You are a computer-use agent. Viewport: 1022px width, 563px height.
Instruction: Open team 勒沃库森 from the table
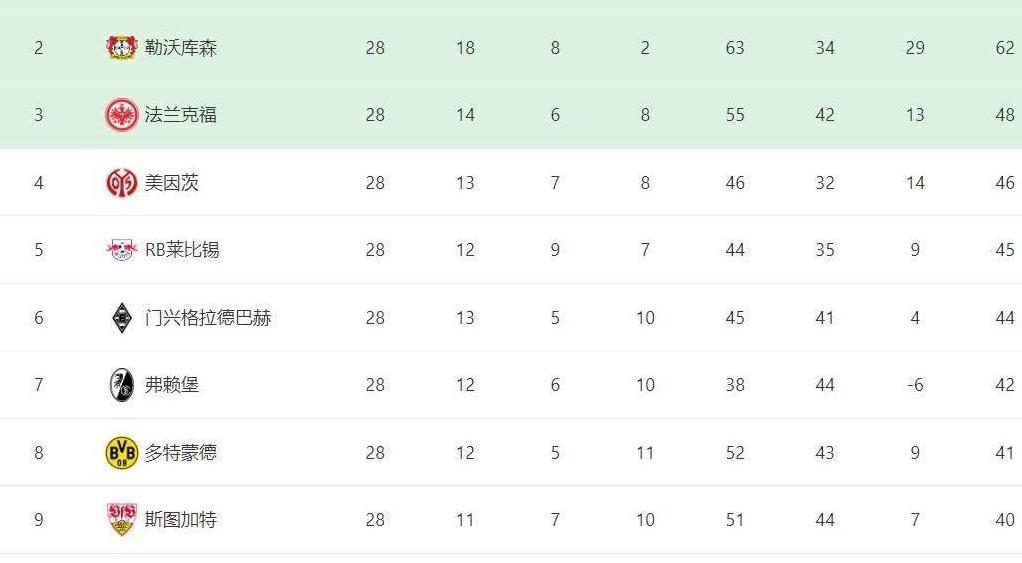[181, 48]
